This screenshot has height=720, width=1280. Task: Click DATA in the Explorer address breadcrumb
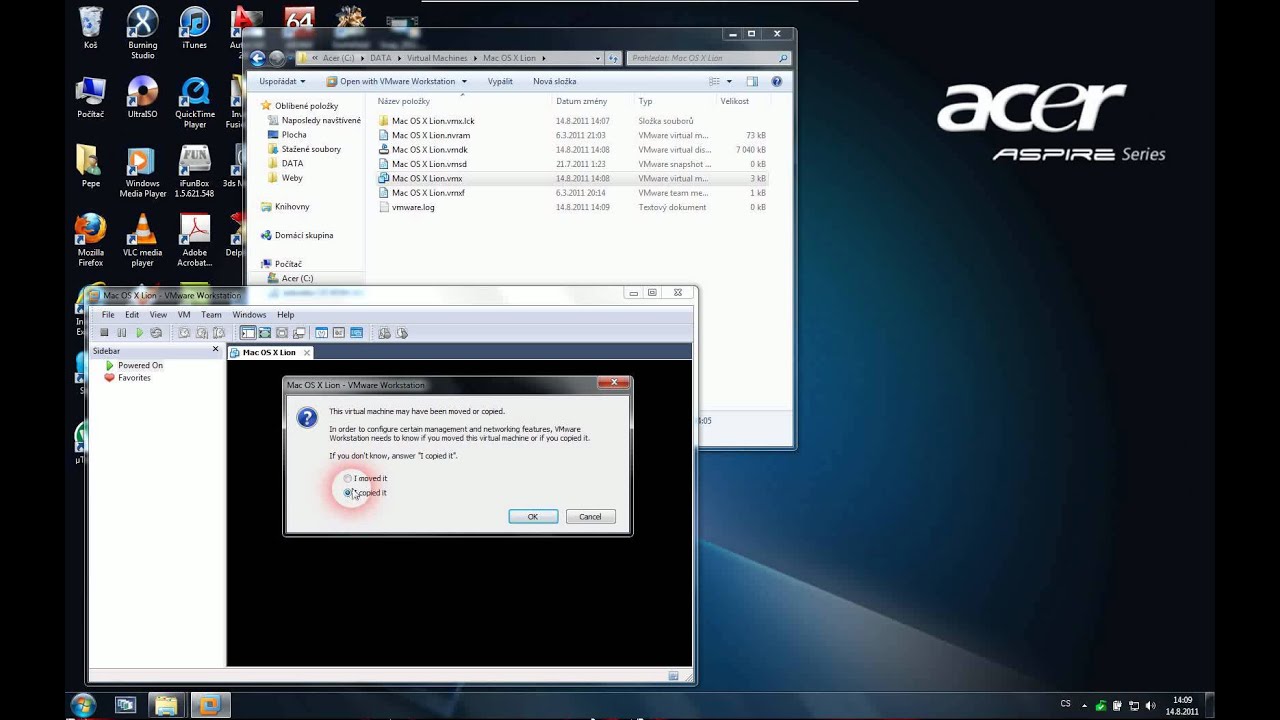380,58
